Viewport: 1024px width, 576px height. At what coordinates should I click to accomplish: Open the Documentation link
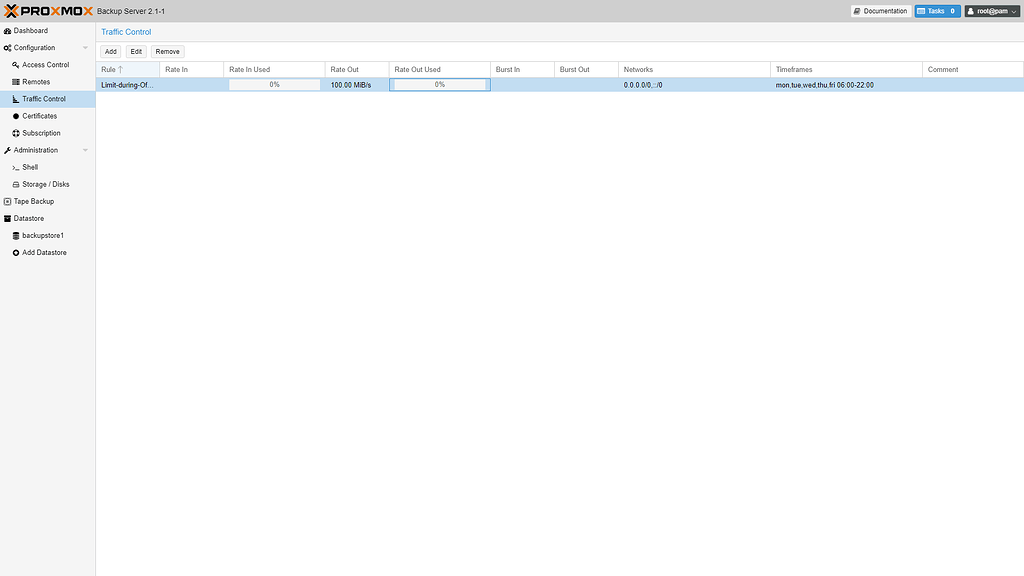tap(880, 11)
